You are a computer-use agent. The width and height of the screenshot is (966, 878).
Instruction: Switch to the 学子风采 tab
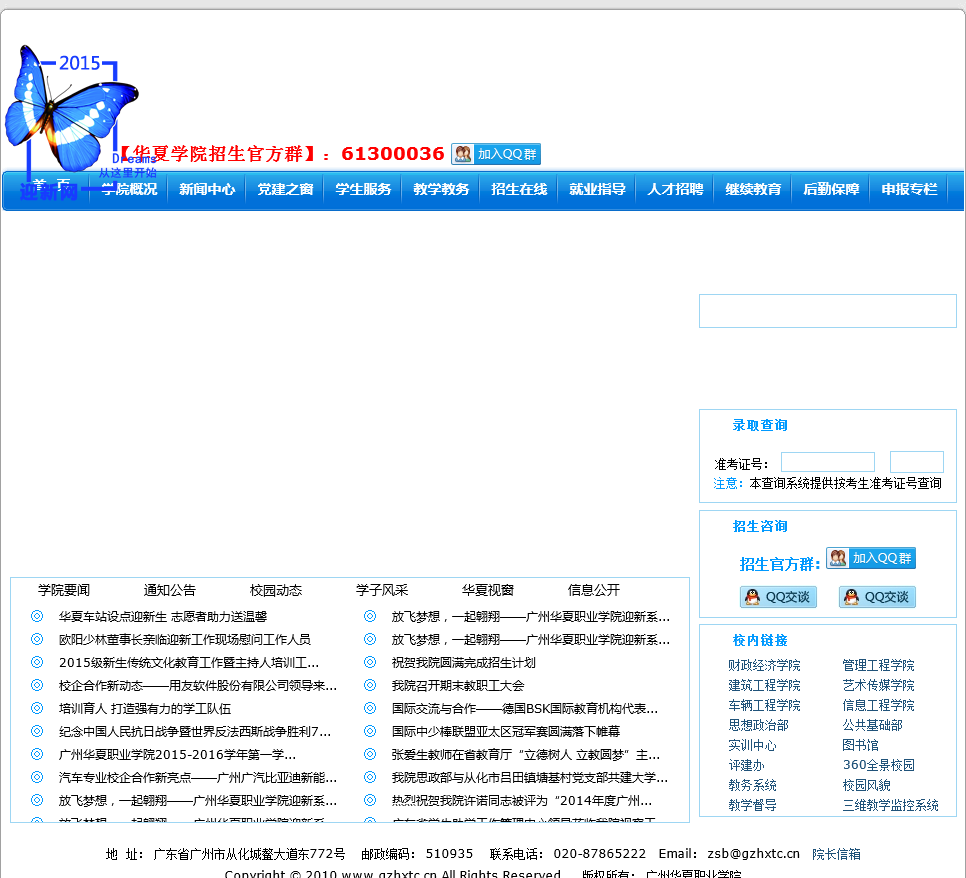pos(382,590)
